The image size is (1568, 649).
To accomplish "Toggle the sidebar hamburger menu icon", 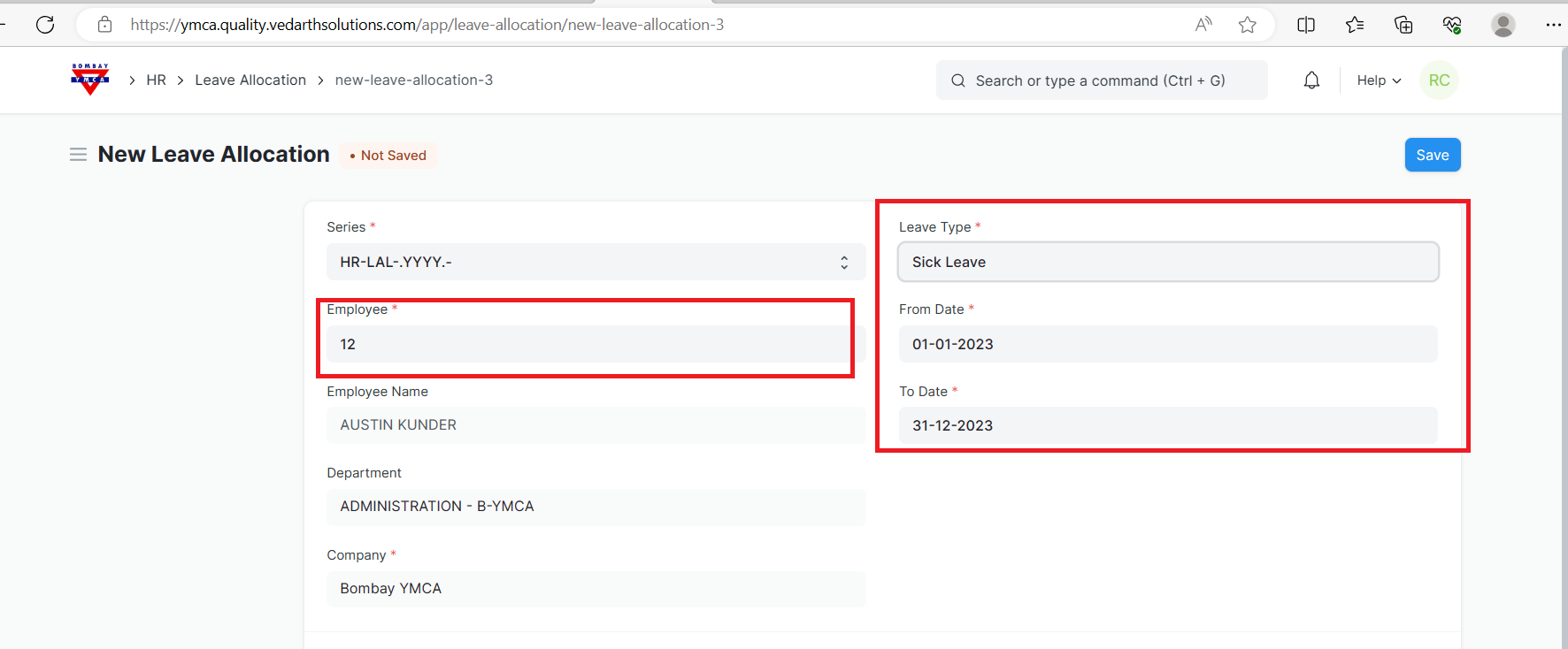I will (78, 155).
